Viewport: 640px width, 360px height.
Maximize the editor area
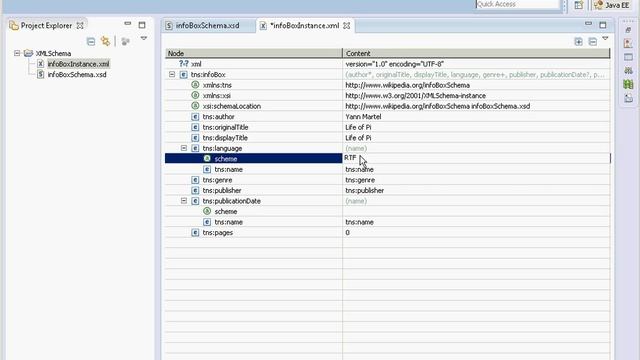click(602, 25)
